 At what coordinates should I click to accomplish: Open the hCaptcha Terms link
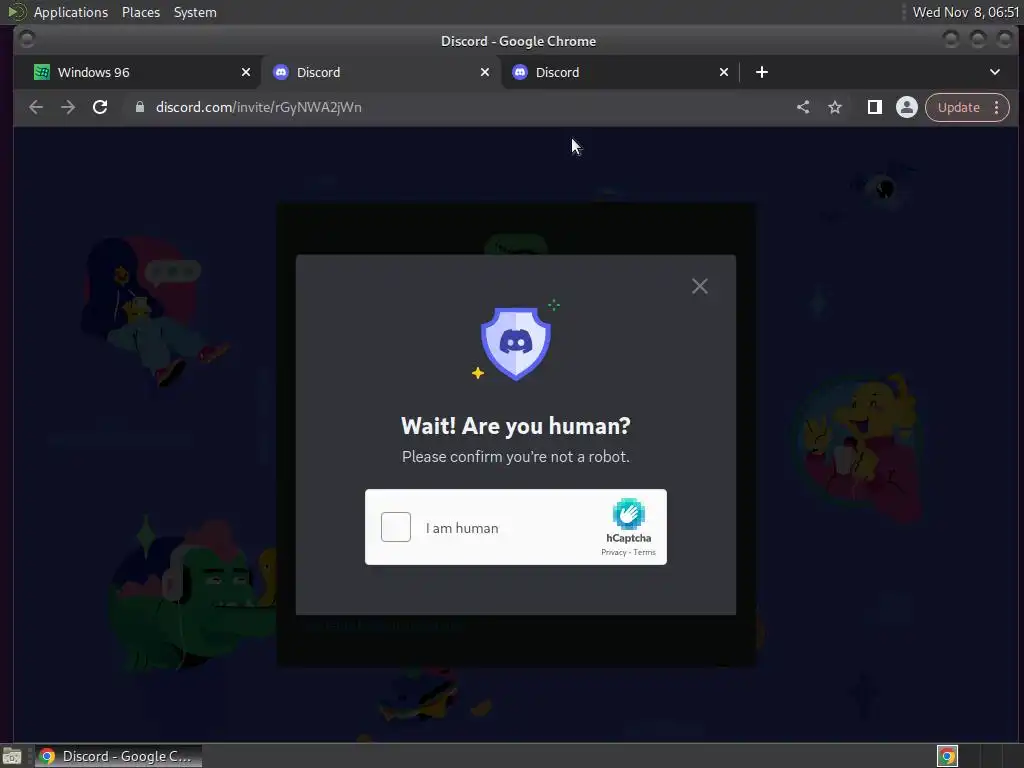coord(645,552)
